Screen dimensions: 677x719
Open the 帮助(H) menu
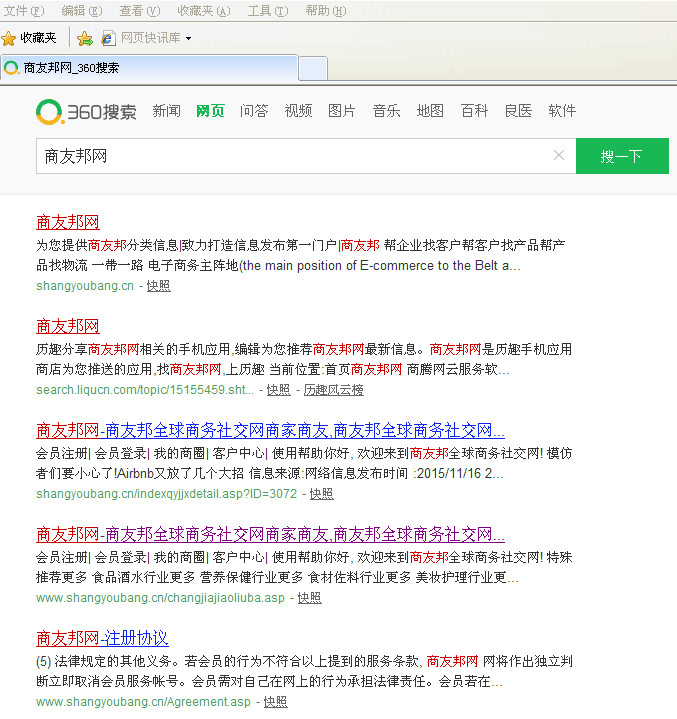pos(326,11)
